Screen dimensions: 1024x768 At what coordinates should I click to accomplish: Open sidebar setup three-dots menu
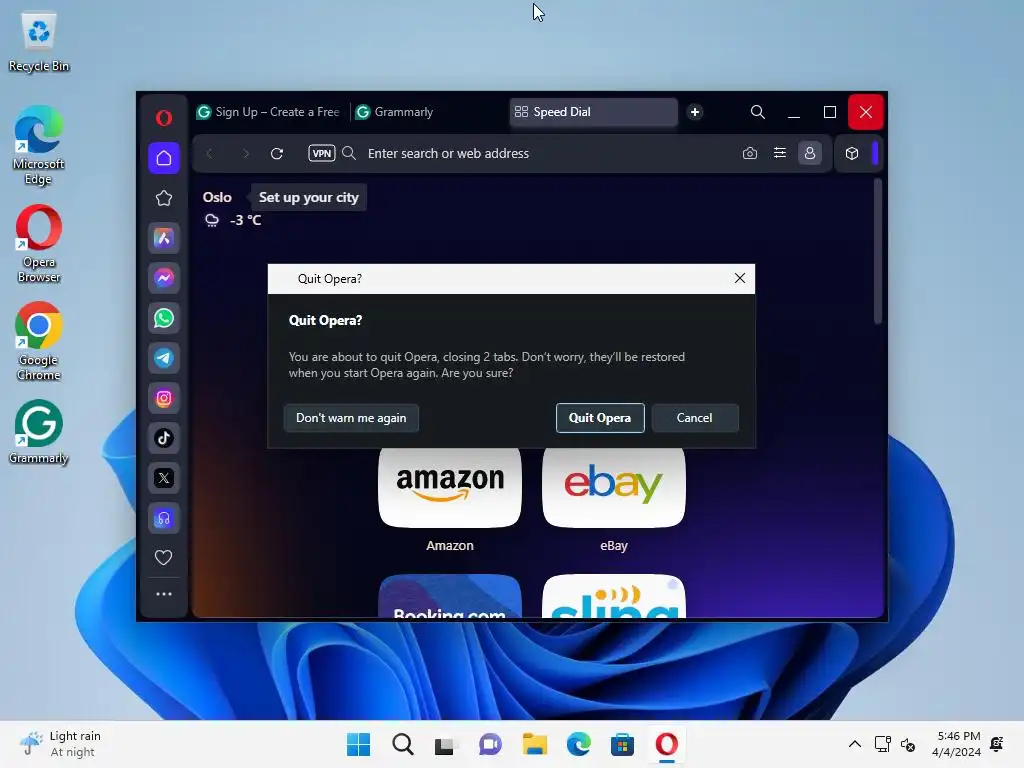(164, 594)
